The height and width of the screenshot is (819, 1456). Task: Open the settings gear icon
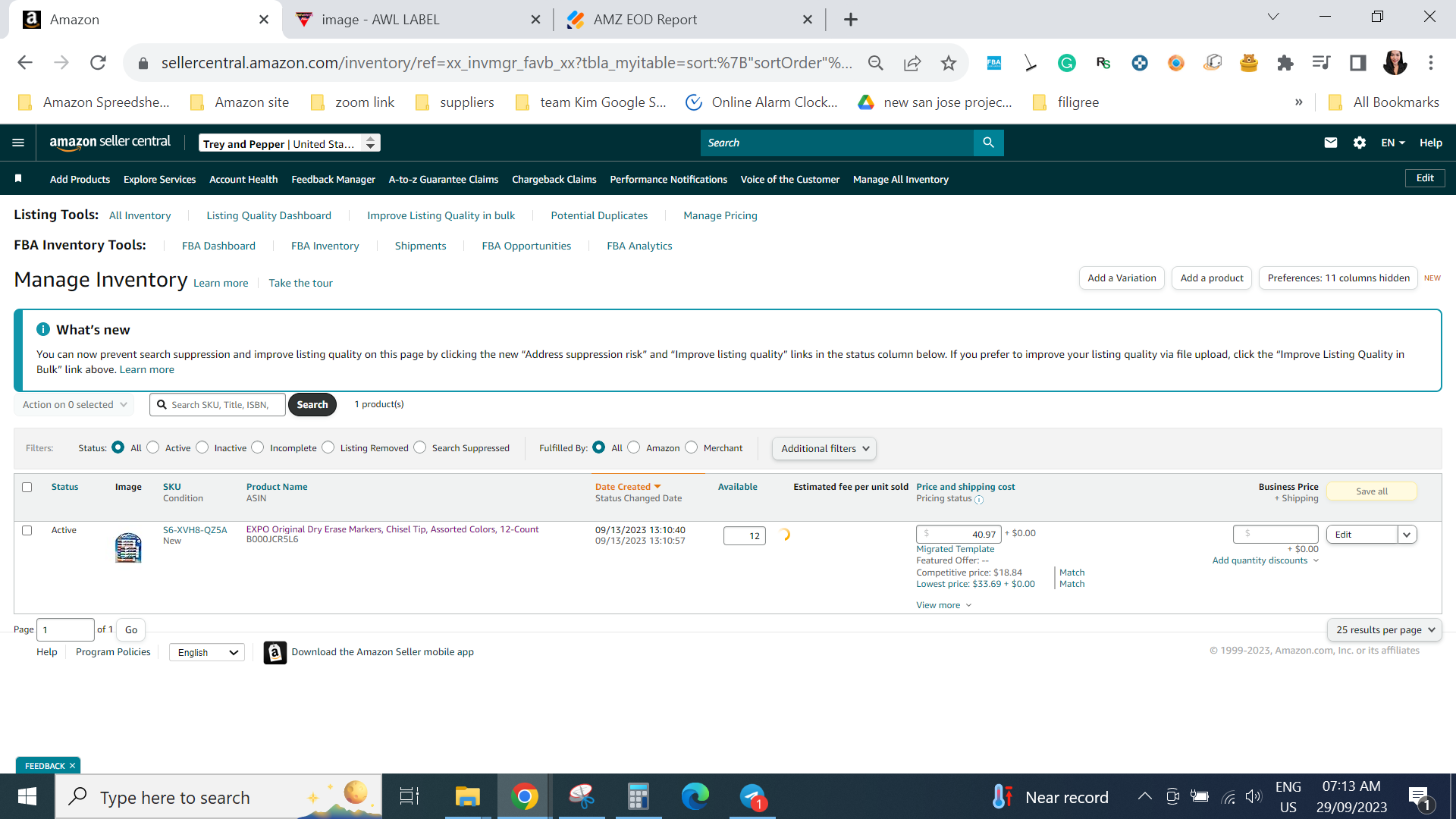[x=1359, y=143]
